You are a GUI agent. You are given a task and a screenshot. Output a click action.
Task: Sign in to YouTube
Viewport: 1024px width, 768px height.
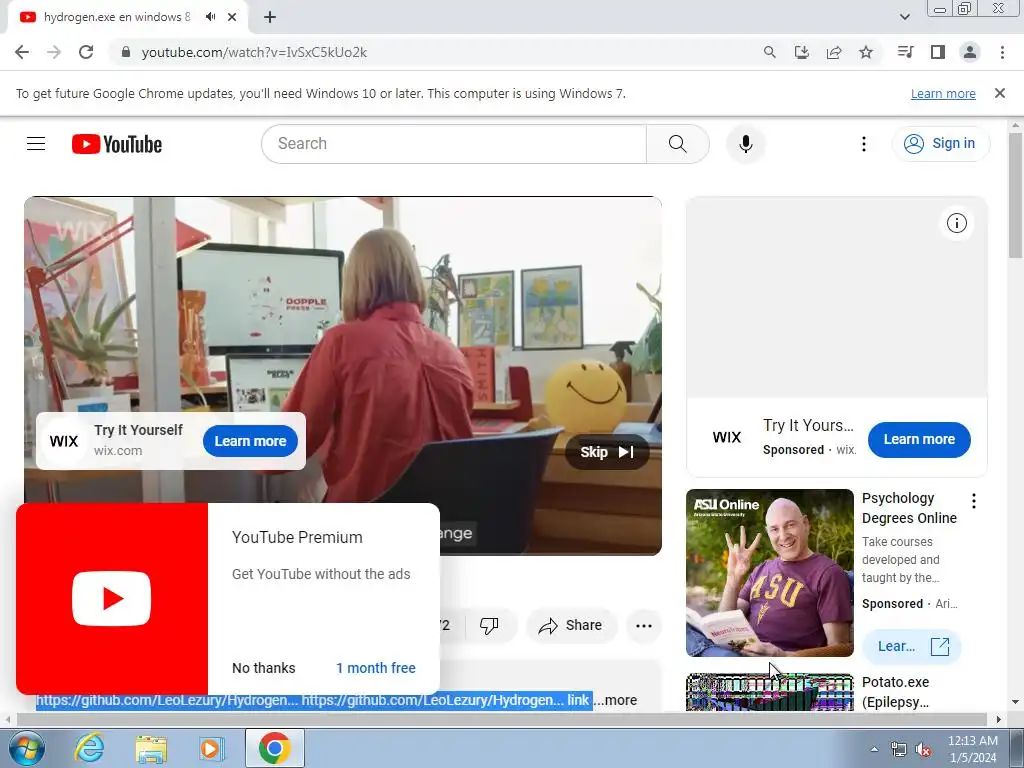[940, 144]
